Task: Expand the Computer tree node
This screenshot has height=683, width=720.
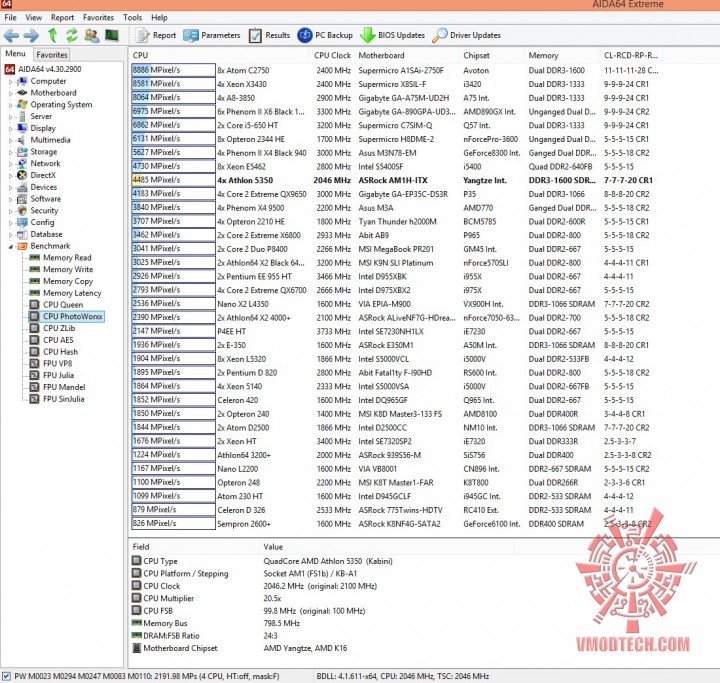Action: click(11, 82)
